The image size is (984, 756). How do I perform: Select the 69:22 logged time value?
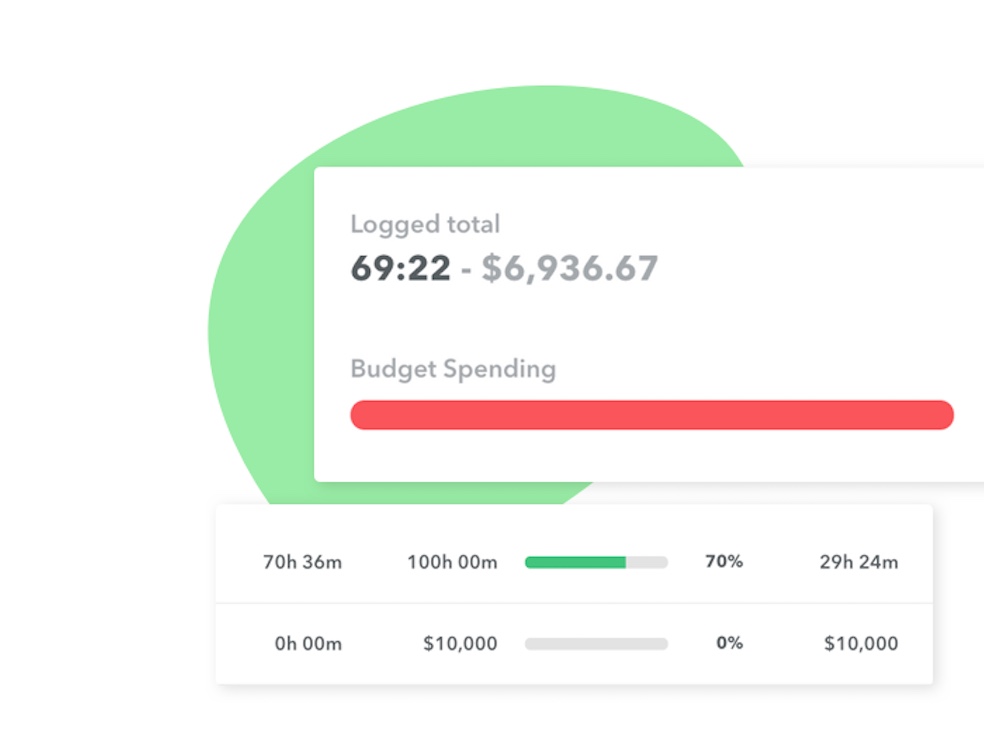tap(400, 268)
